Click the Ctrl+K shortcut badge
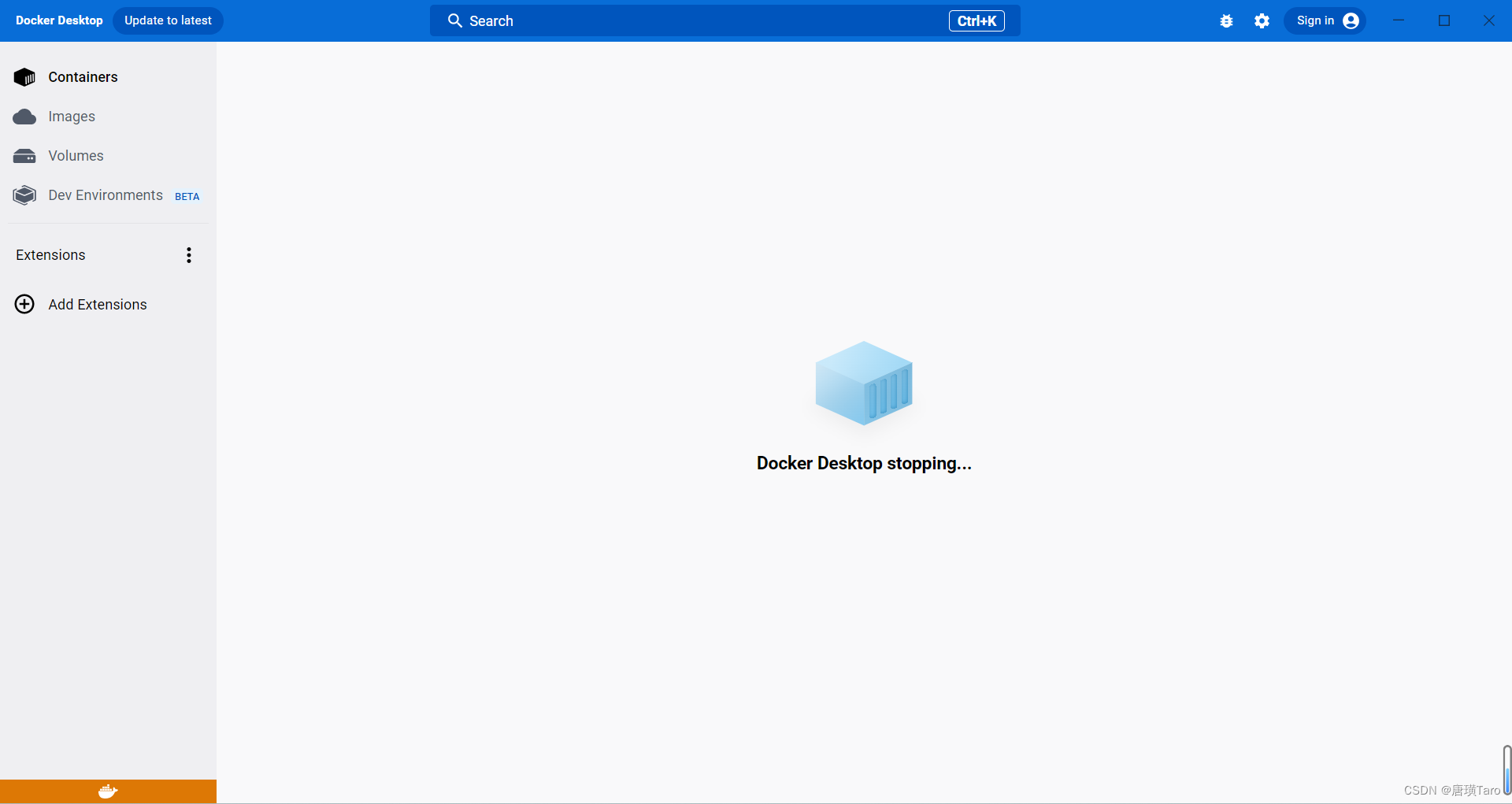This screenshot has width=1512, height=804. (976, 21)
